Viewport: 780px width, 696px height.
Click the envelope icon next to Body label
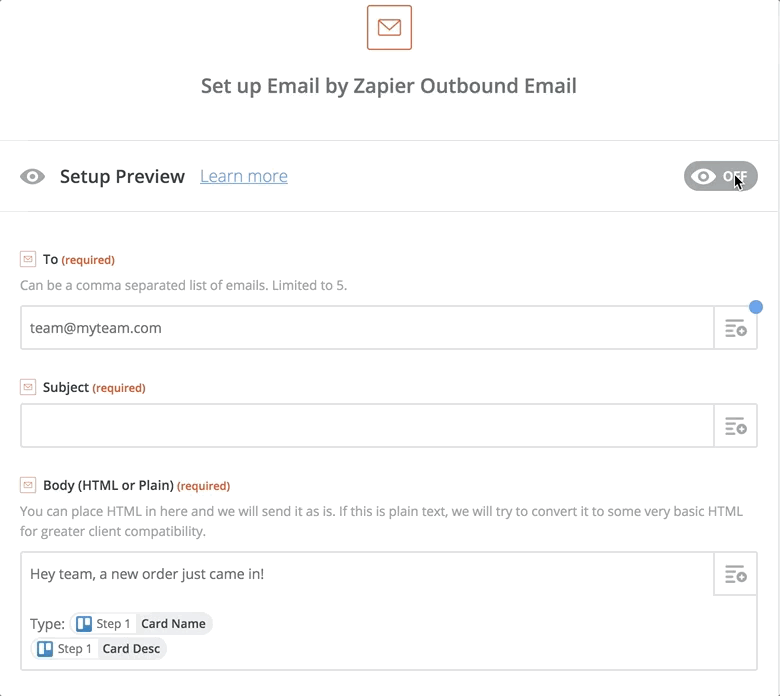pos(28,485)
